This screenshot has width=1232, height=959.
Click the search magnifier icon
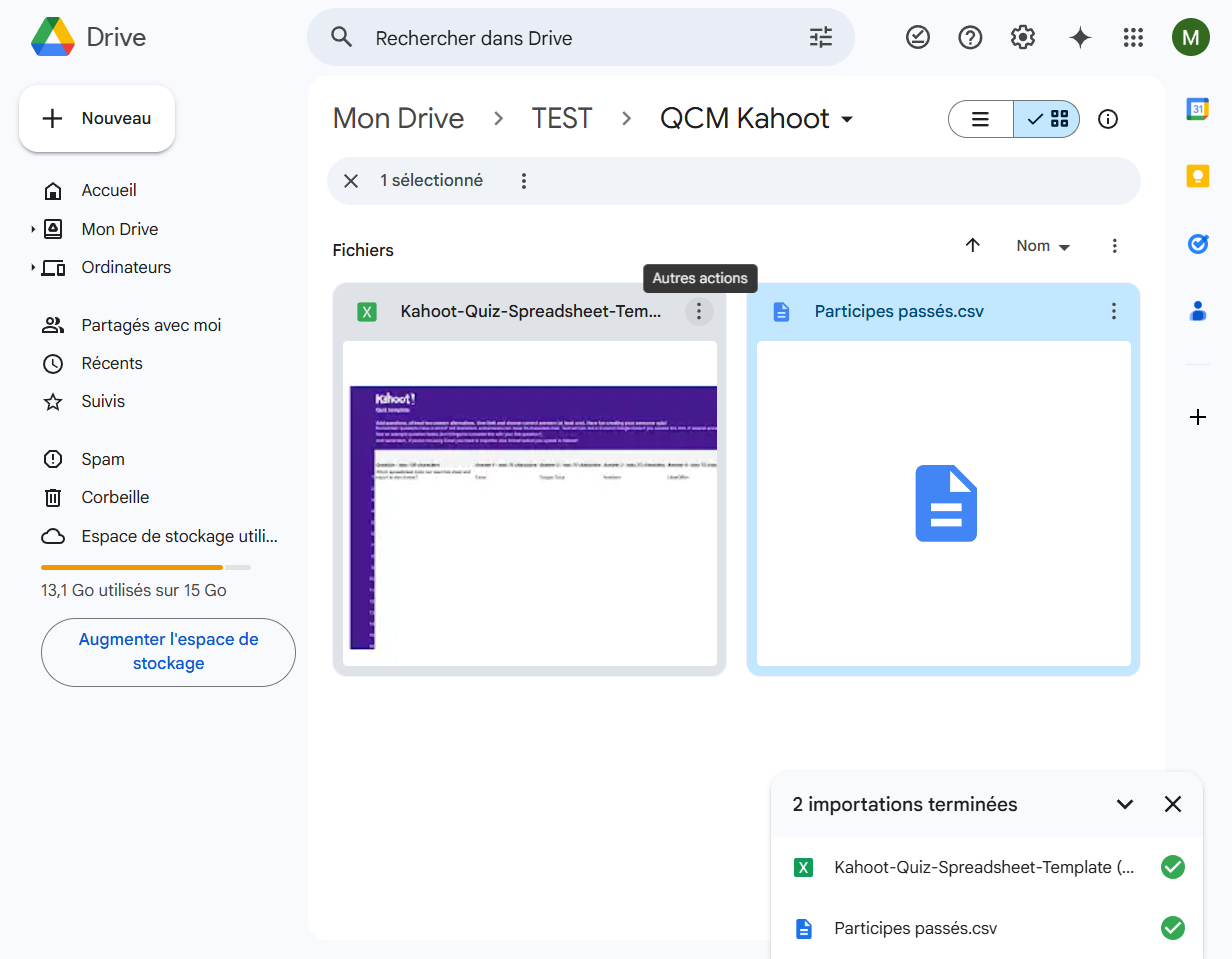[342, 38]
